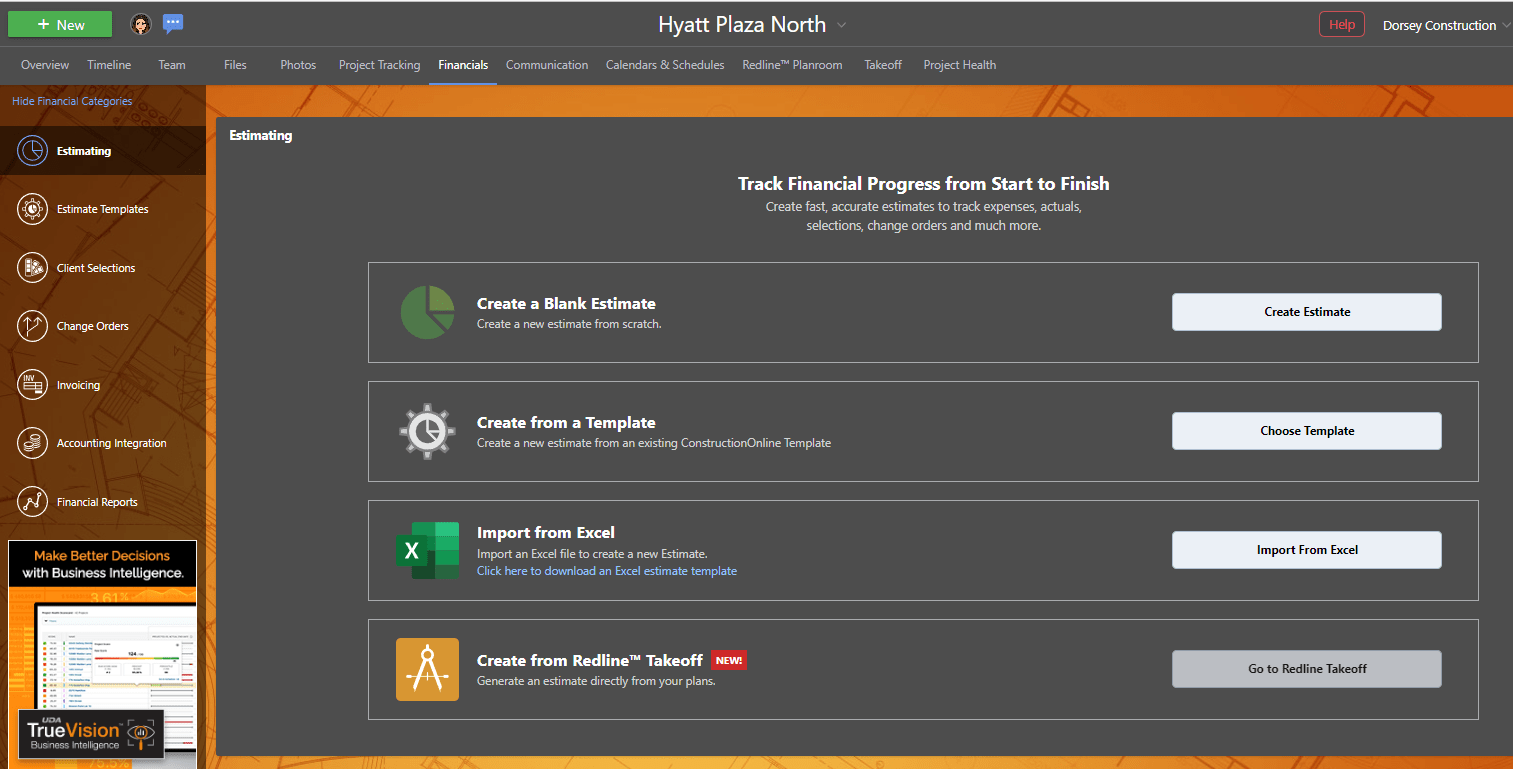This screenshot has height=769, width=1513.
Task: Click the Import From Excel button
Action: point(1307,550)
